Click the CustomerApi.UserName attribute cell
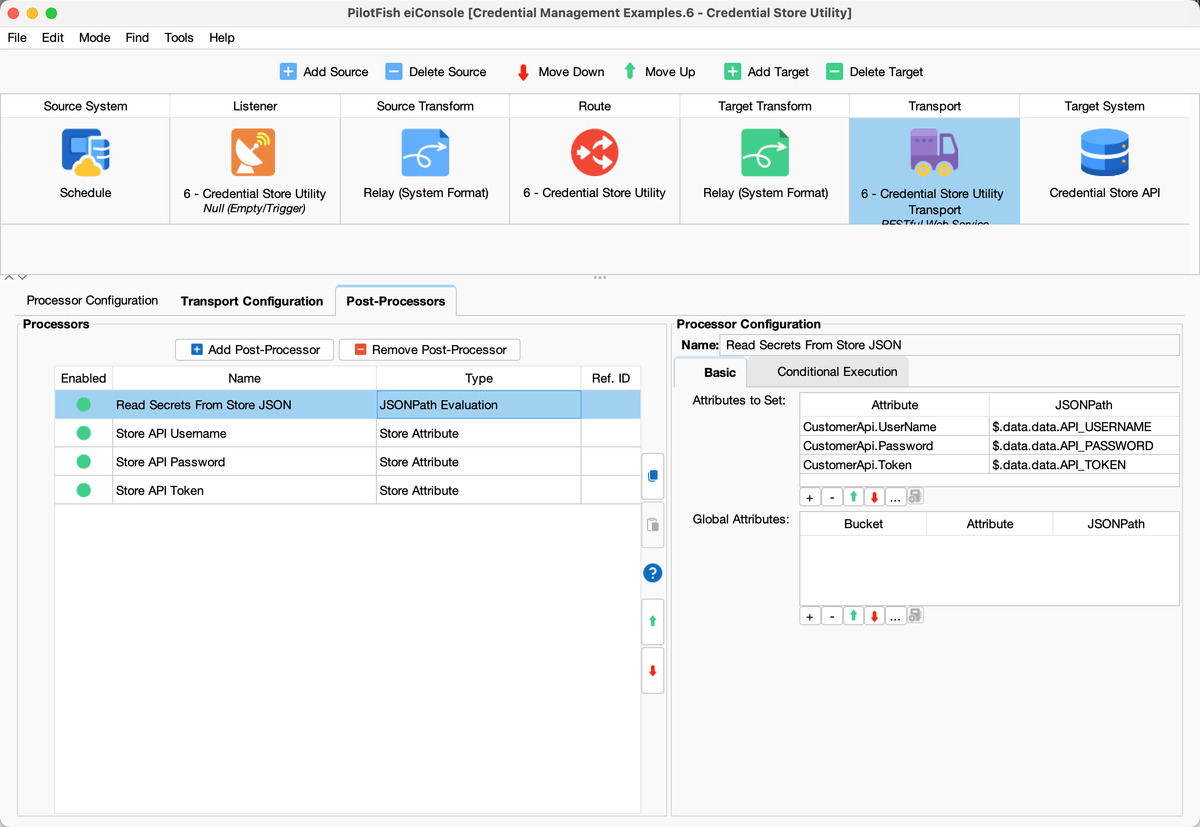This screenshot has height=827, width=1200. [x=894, y=427]
